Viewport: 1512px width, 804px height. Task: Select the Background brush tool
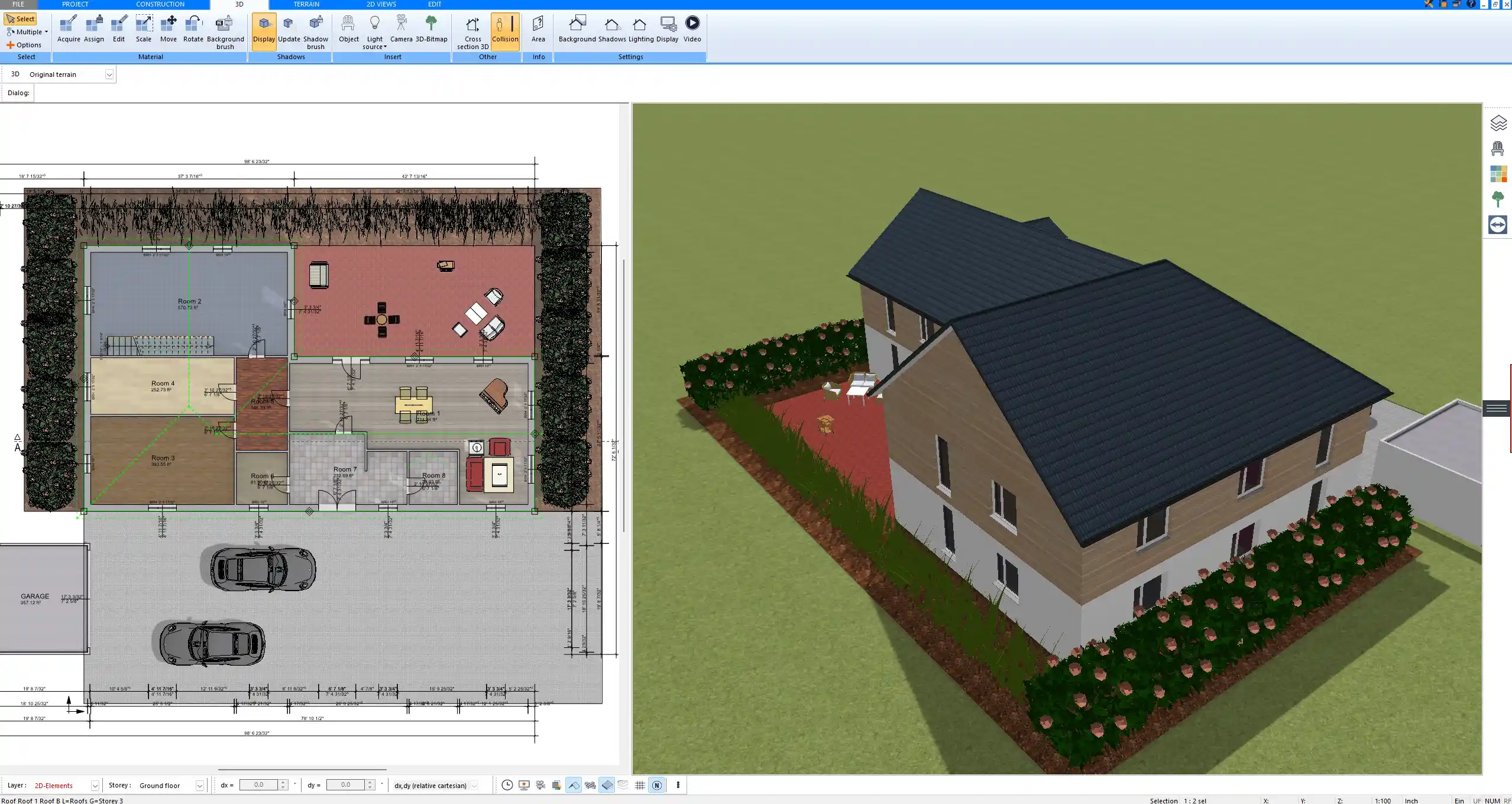tap(225, 33)
